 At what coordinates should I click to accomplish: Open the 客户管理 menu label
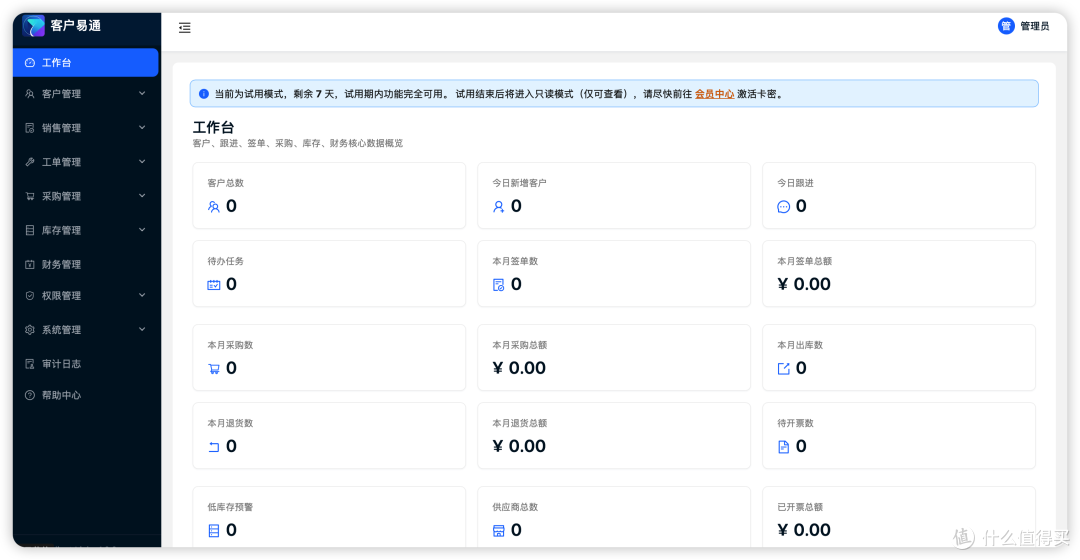[x=61, y=94]
